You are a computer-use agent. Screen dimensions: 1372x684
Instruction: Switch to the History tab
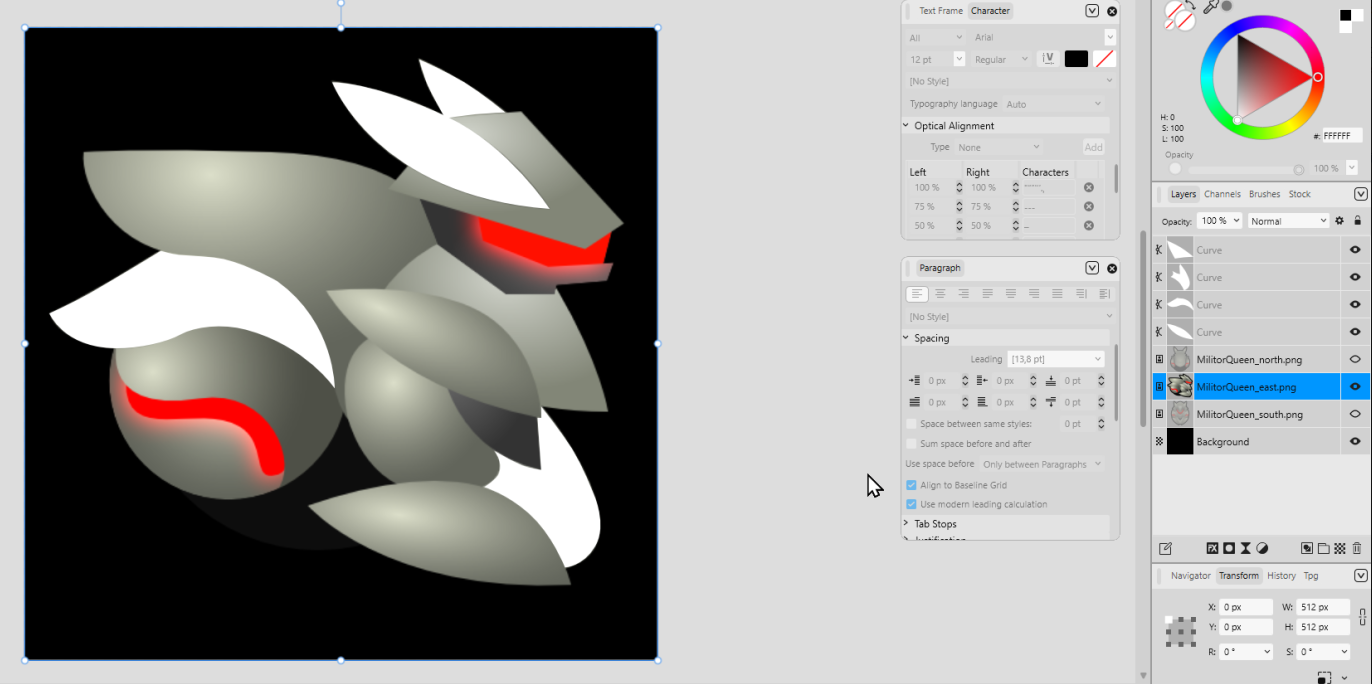(x=1281, y=576)
